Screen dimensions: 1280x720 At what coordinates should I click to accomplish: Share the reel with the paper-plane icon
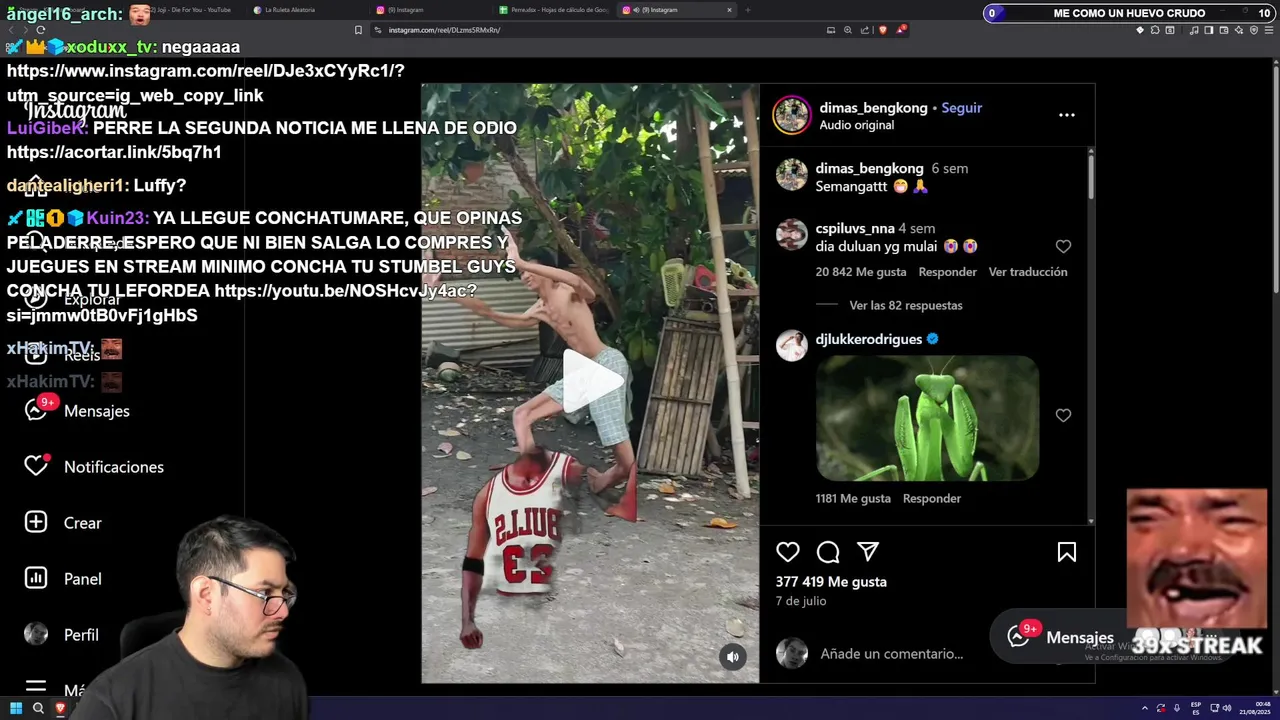(868, 552)
